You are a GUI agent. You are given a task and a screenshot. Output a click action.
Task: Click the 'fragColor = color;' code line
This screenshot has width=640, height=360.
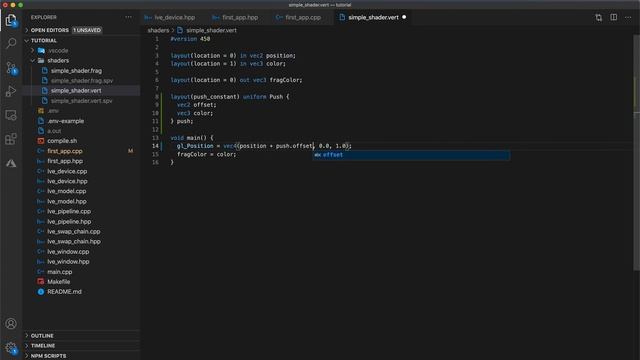(x=207, y=154)
